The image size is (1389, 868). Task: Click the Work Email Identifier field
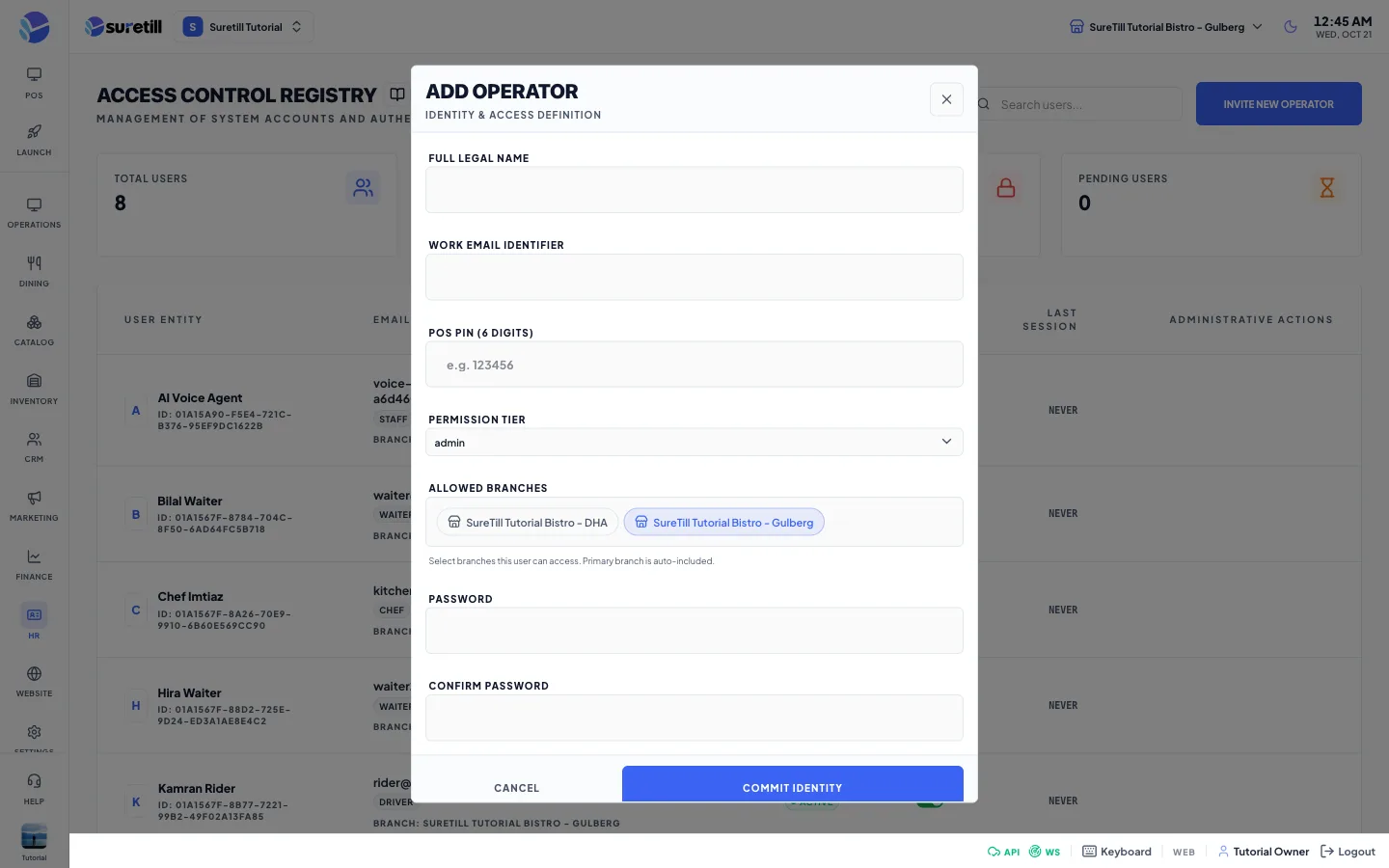tap(694, 277)
